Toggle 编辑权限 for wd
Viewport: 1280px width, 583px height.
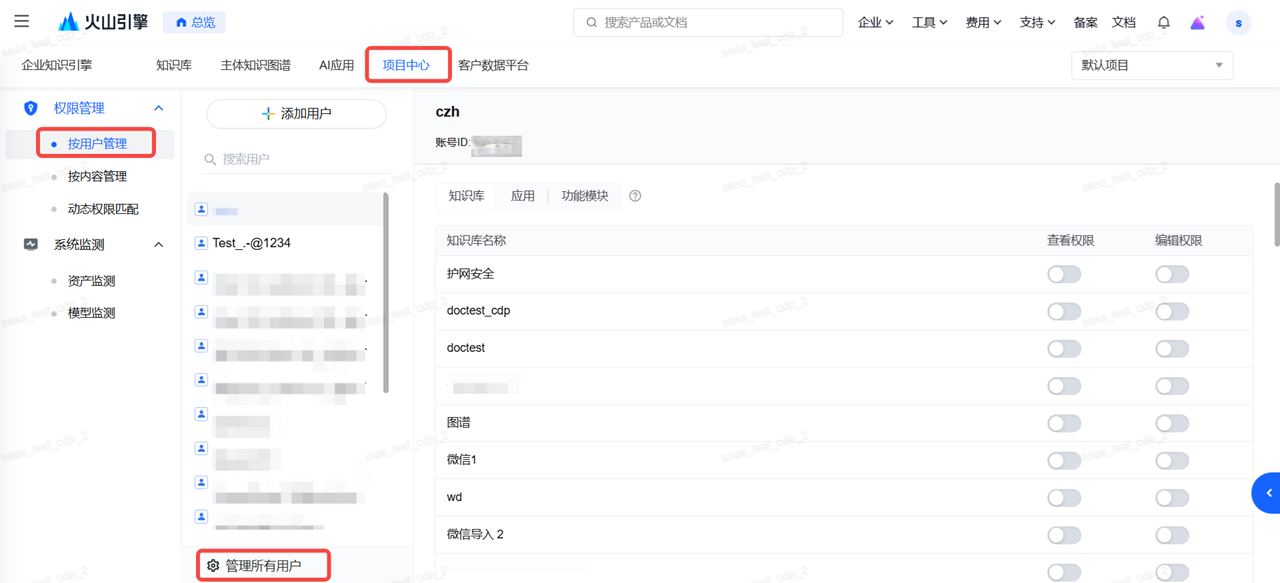[x=1172, y=497]
